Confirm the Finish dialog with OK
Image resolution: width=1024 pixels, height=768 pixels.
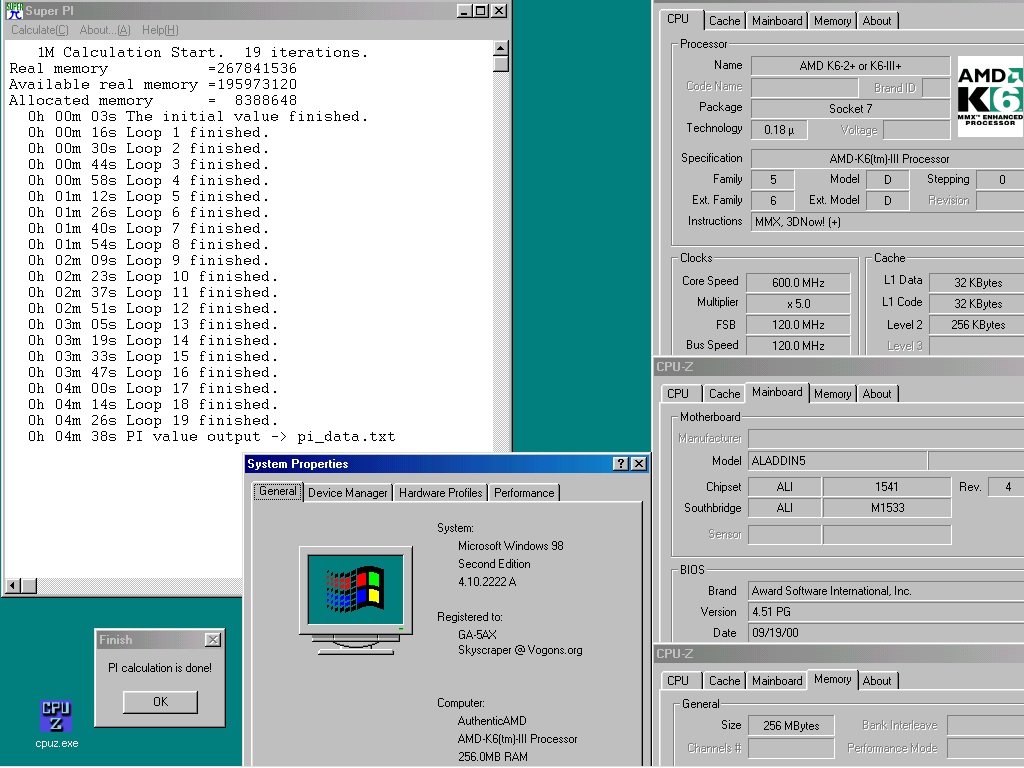160,702
